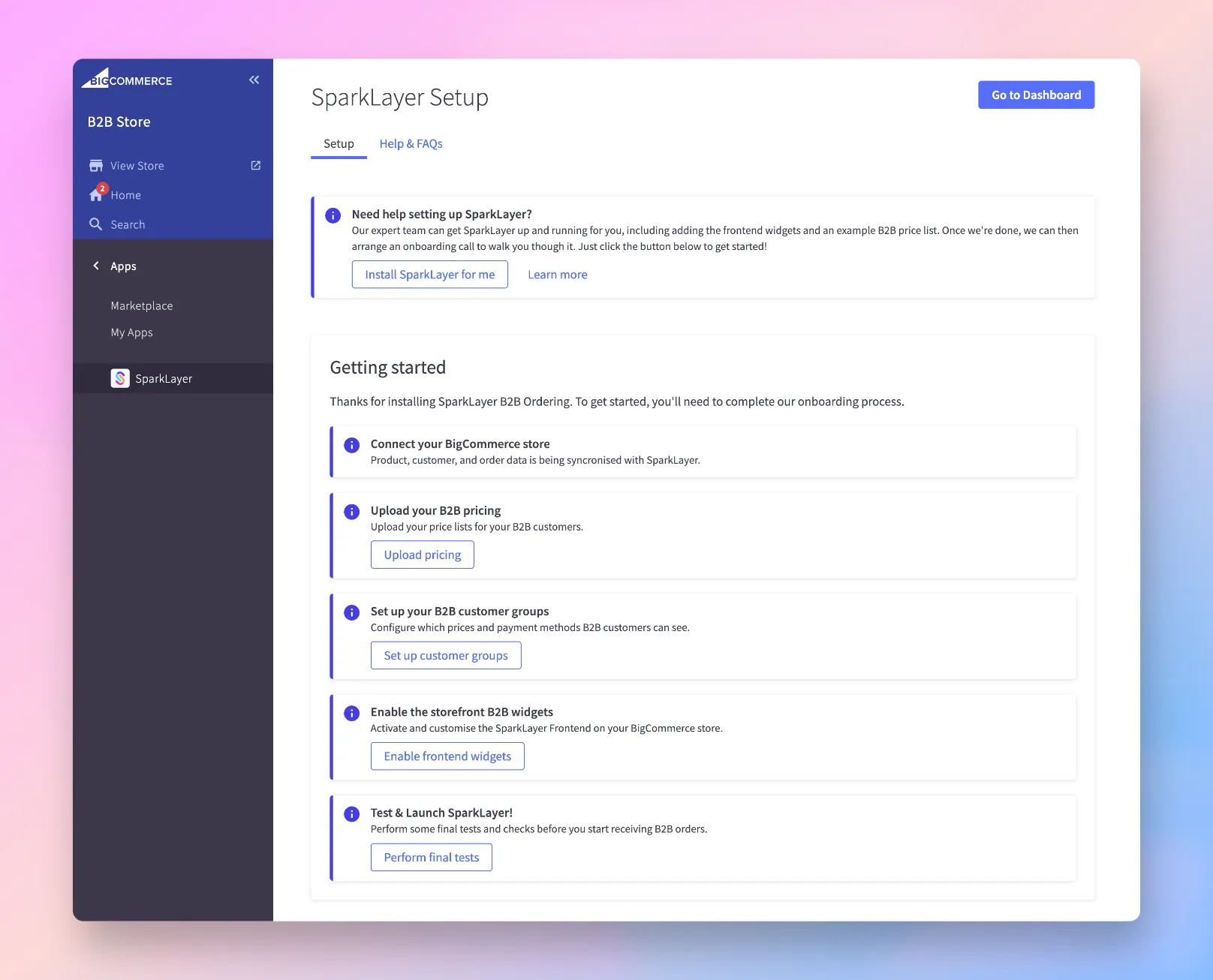
Task: Click Install SparkLayer for me
Action: [430, 275]
